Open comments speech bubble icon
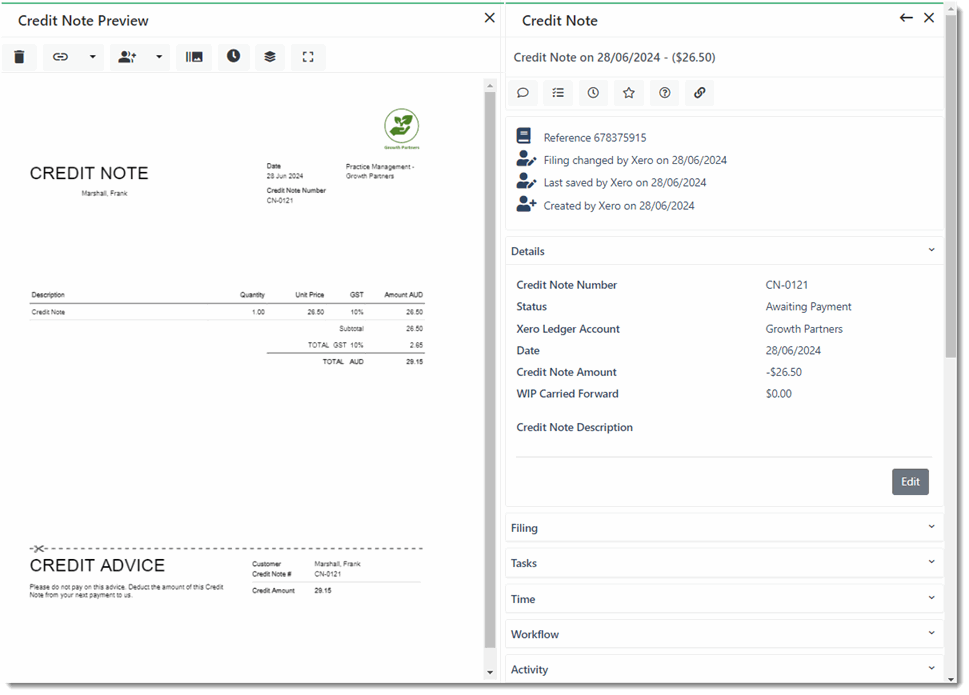969x695 pixels. (x=523, y=93)
